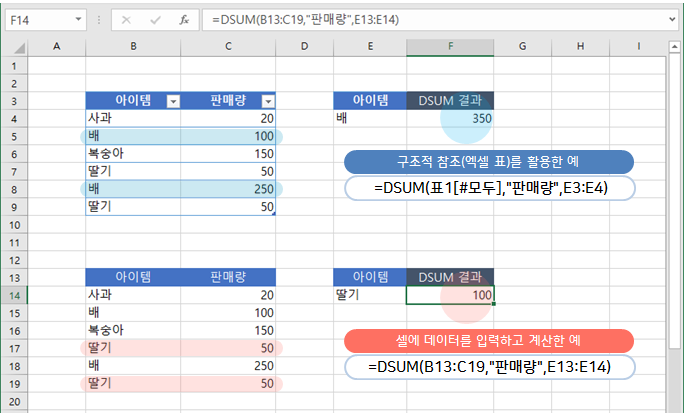
Task: Click cell C5 with value 100
Action: click(x=228, y=136)
